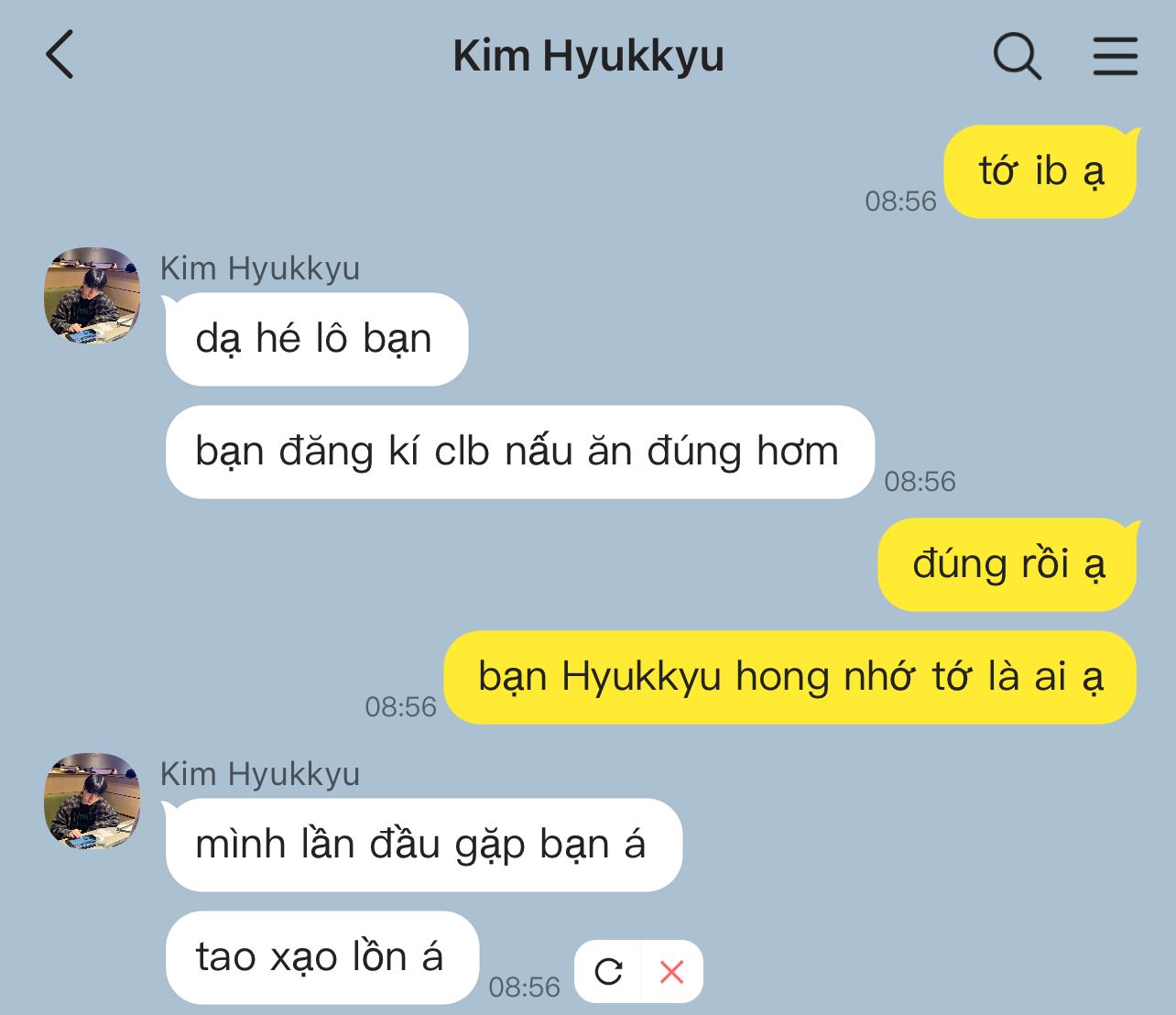Open the hamburger menu icon
The width and height of the screenshot is (1176, 1015).
[1115, 56]
